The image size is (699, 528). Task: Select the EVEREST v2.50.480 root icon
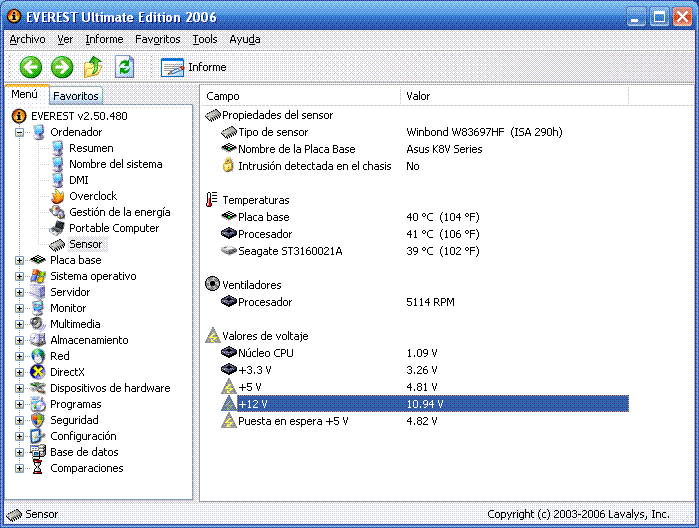19,116
